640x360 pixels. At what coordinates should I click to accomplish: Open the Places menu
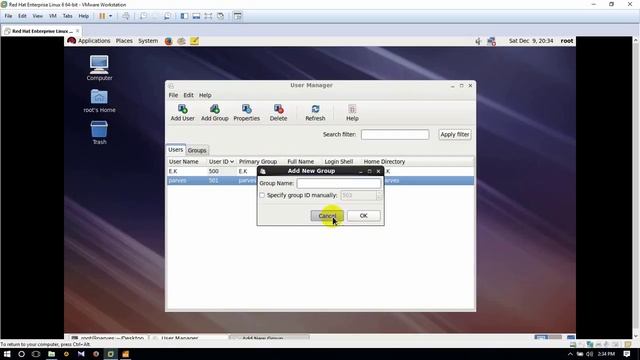[x=124, y=41]
